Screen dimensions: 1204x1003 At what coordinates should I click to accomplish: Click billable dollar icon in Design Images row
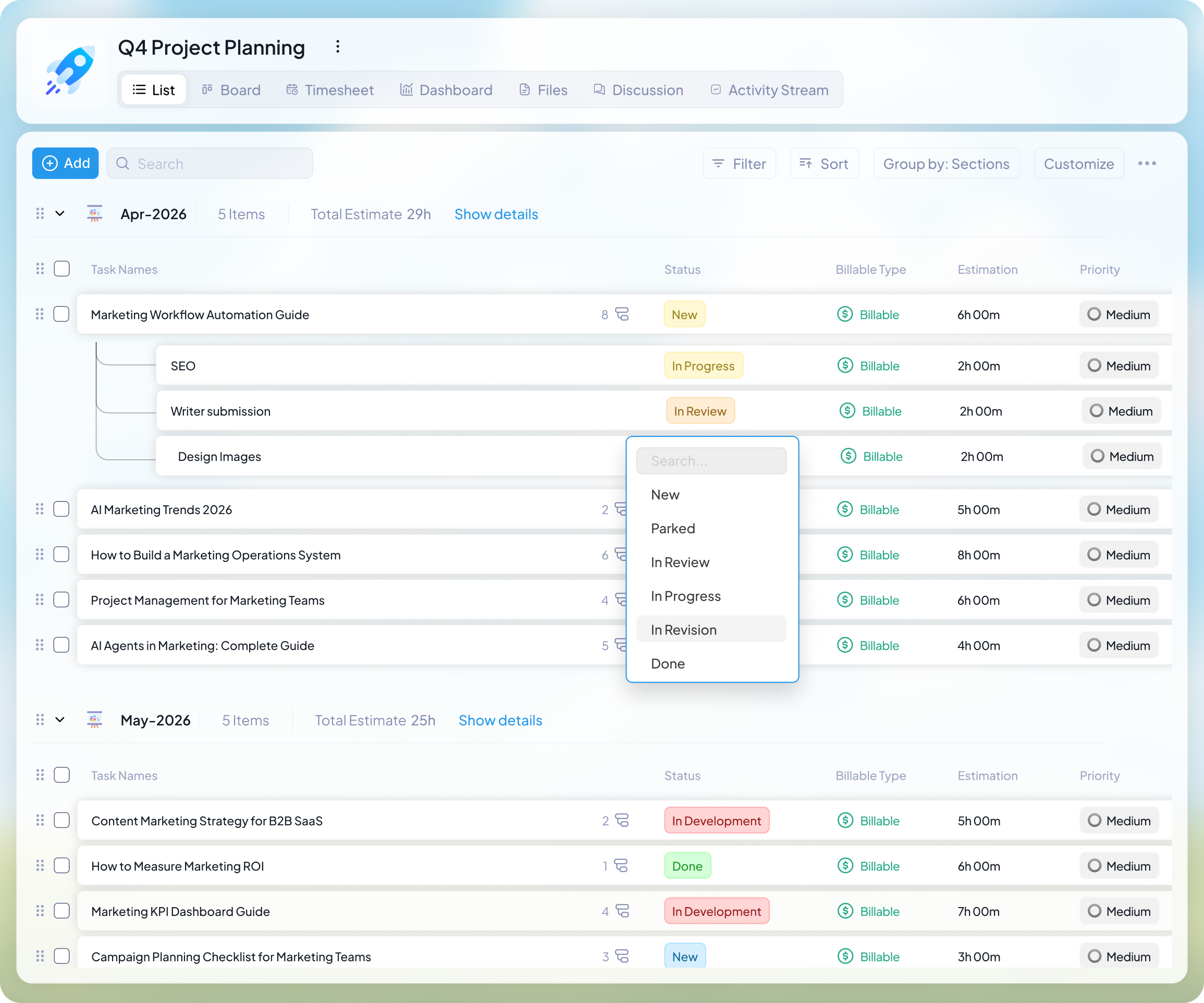[x=849, y=456]
